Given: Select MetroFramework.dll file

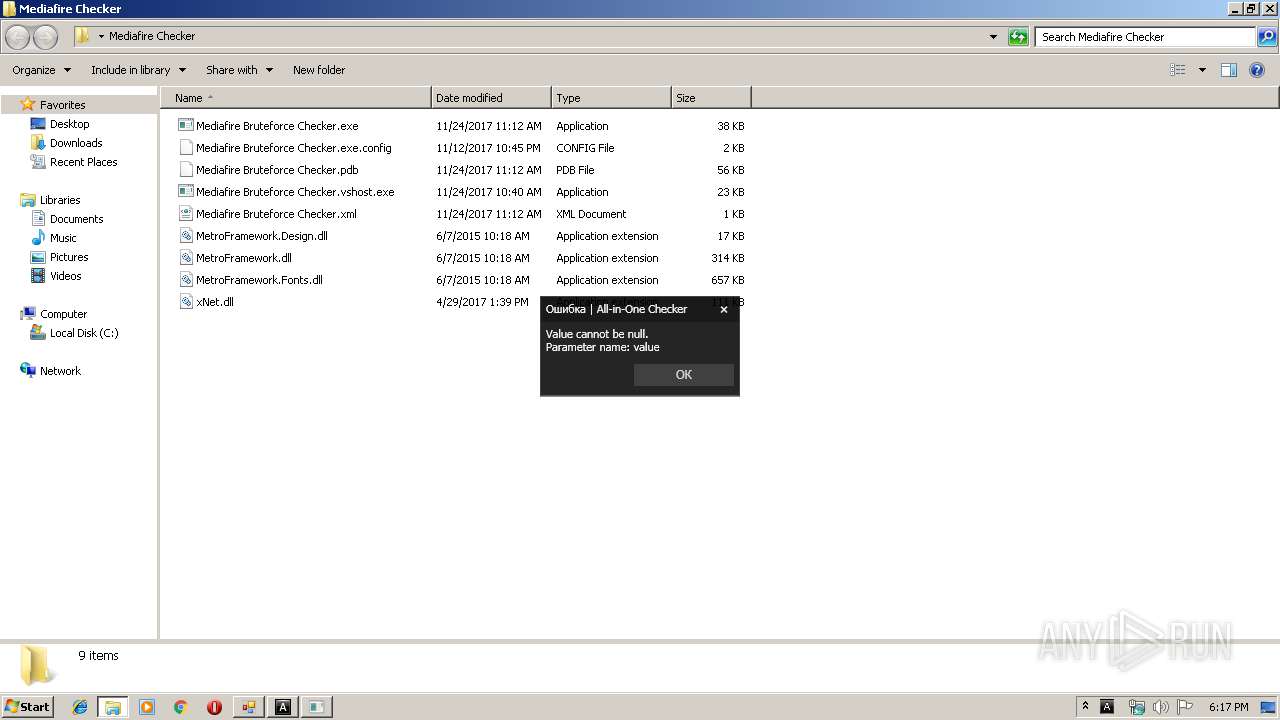Looking at the screenshot, I should pyautogui.click(x=244, y=258).
